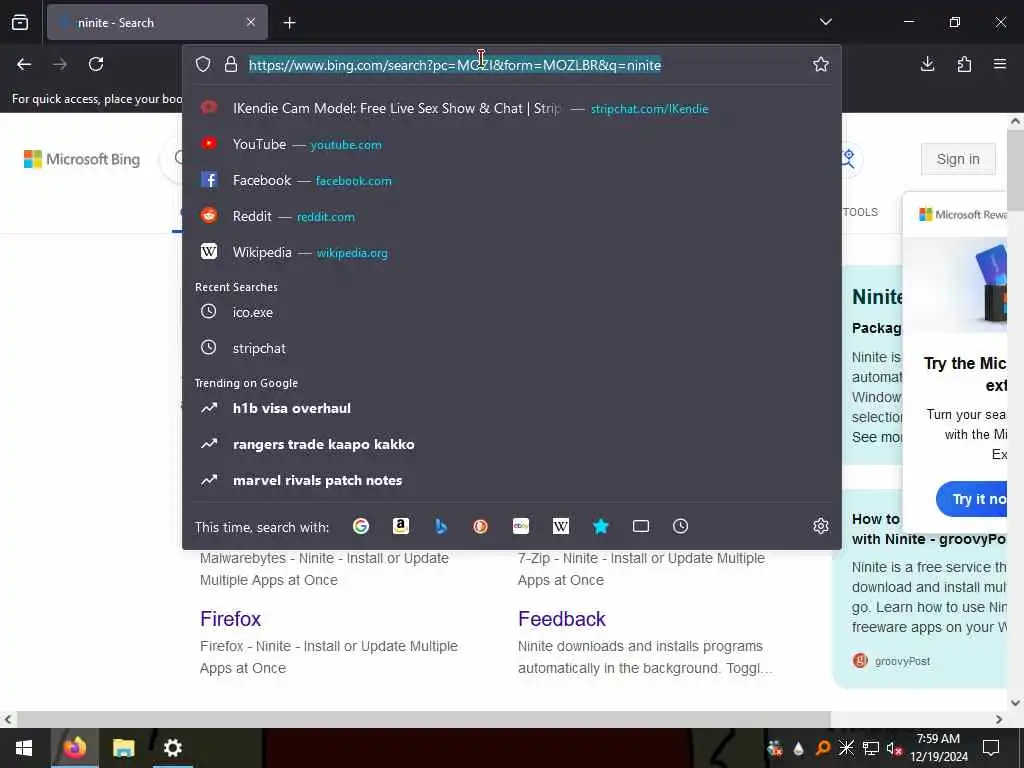
Task: Open Firefox View tab list icon
Action: tap(20, 22)
